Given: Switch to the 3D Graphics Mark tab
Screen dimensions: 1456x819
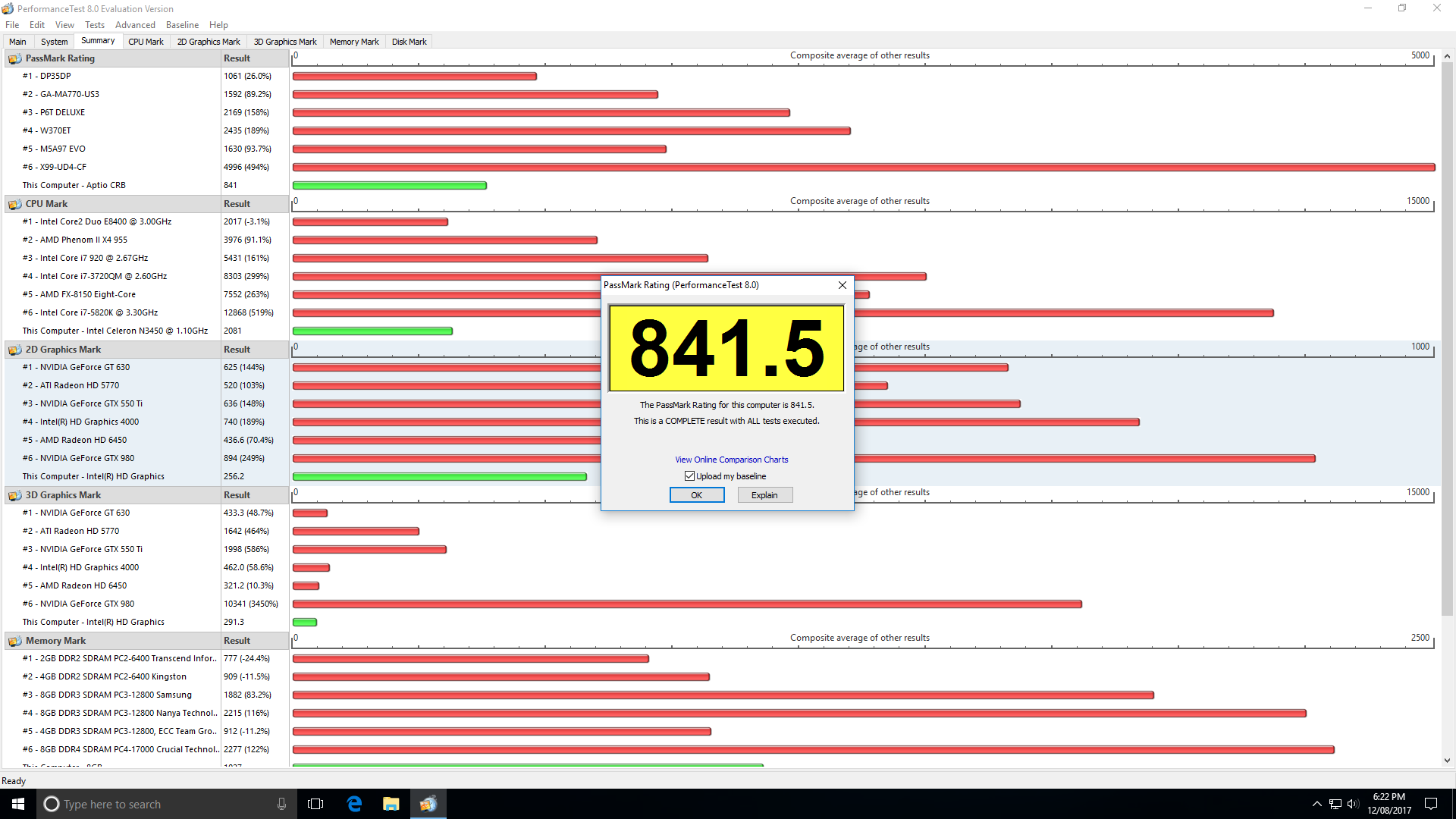Looking at the screenshot, I should 285,42.
